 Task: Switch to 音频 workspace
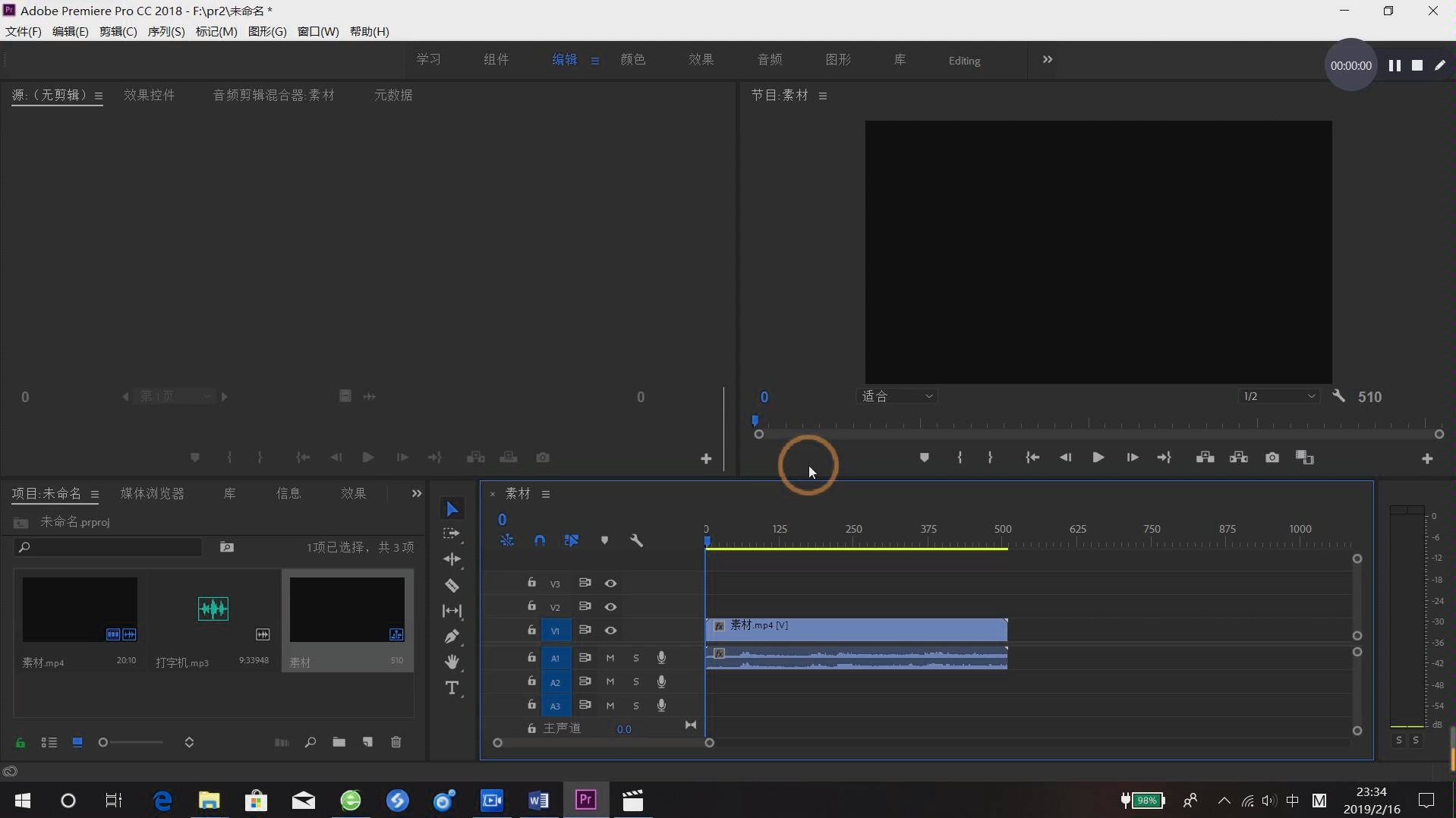point(770,59)
